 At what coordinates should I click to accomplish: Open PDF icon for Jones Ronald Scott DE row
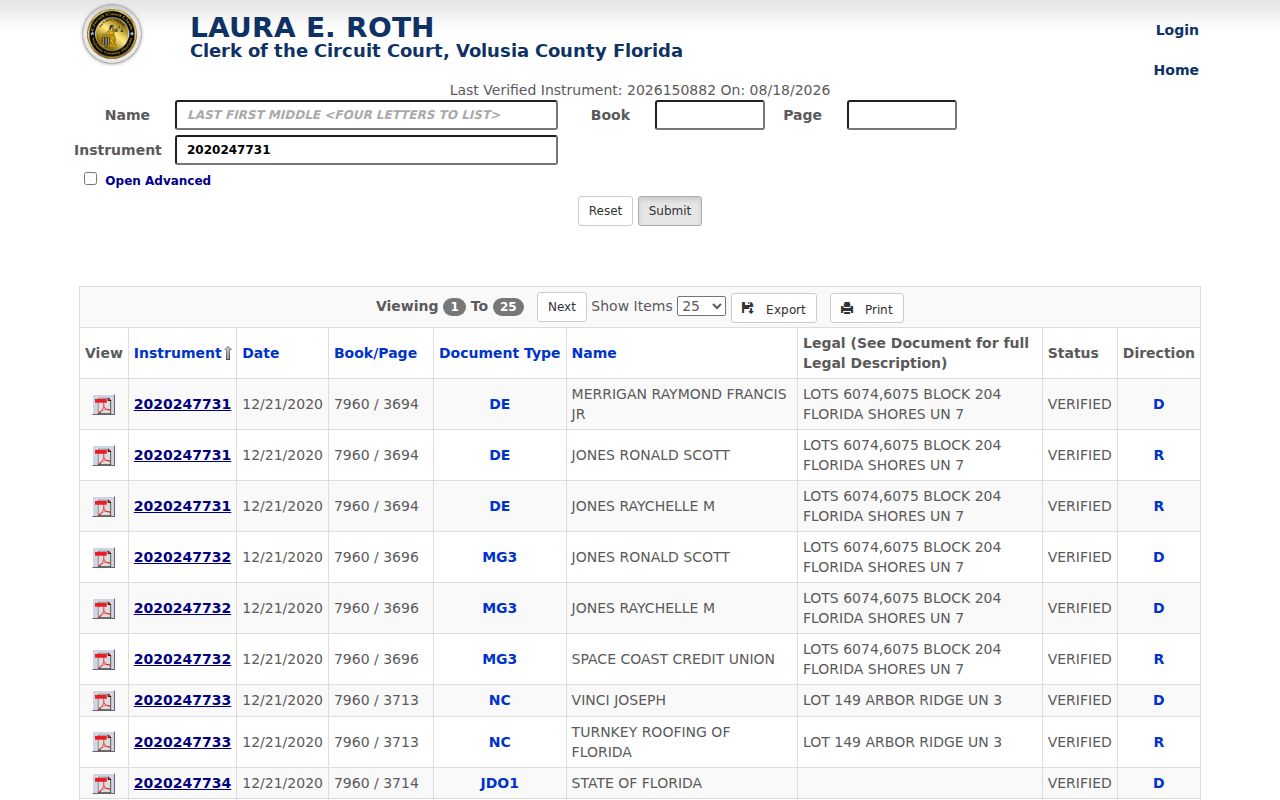104,456
